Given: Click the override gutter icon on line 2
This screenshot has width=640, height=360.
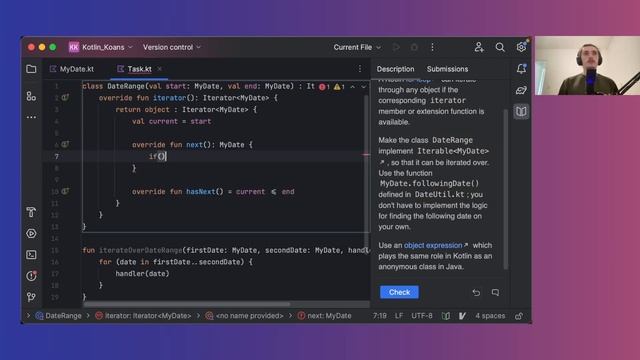Looking at the screenshot, I should coord(65,98).
